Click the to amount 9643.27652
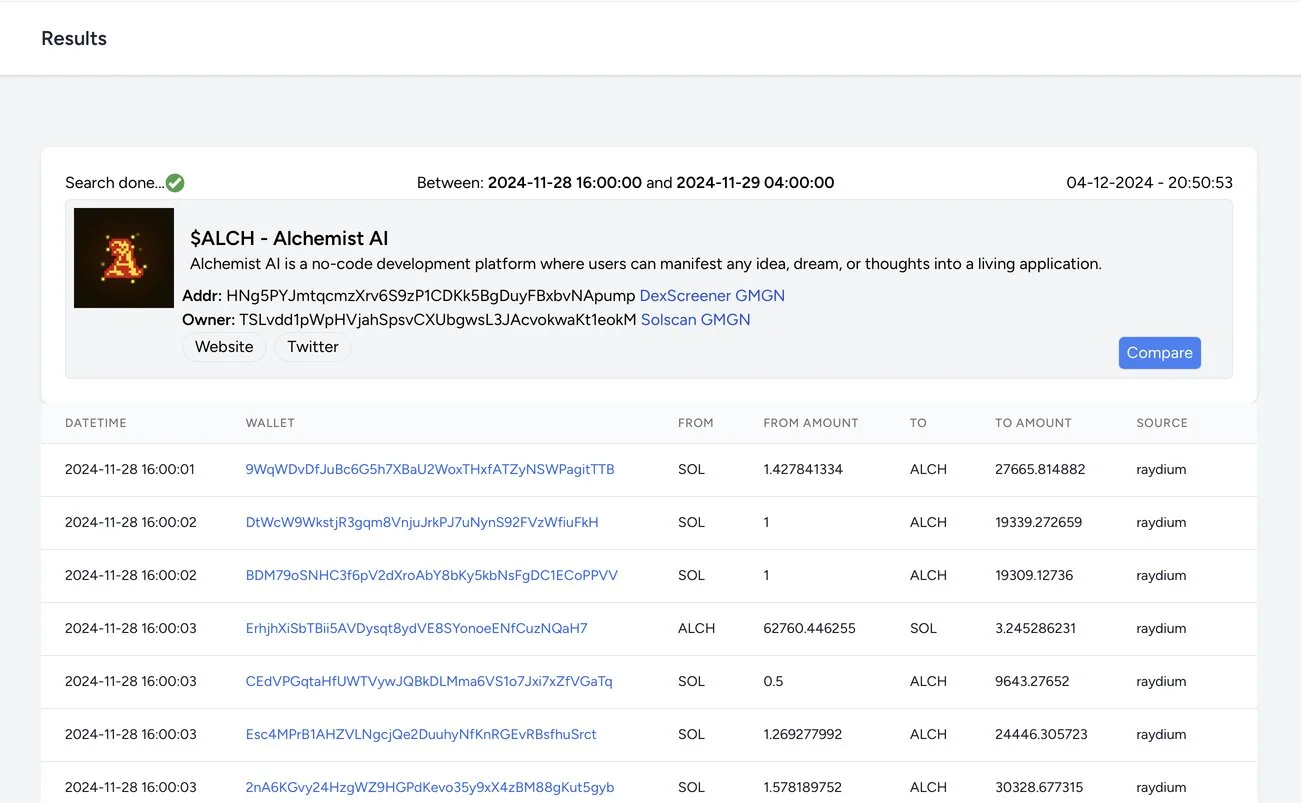Viewport: 1301px width, 803px height. point(1032,681)
